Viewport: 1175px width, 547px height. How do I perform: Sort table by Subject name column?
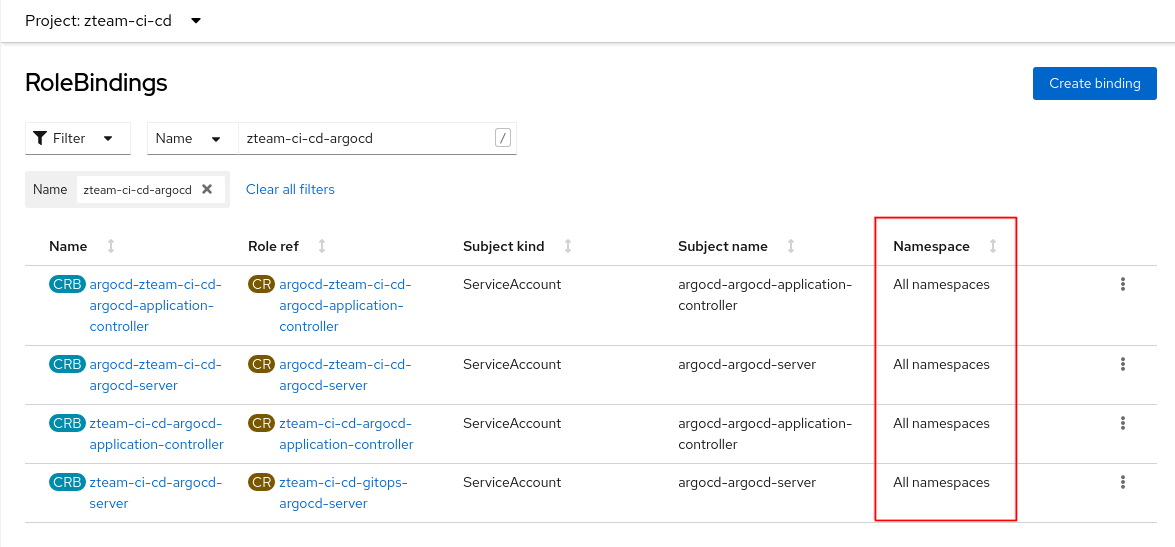click(722, 246)
